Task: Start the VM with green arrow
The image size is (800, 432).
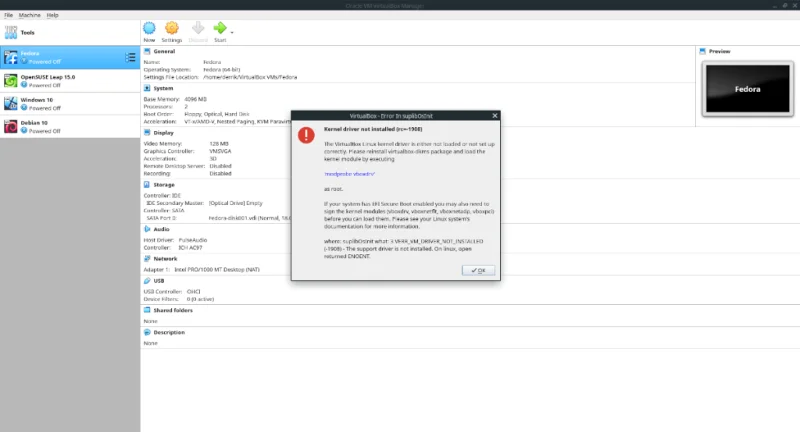Action: coord(220,28)
